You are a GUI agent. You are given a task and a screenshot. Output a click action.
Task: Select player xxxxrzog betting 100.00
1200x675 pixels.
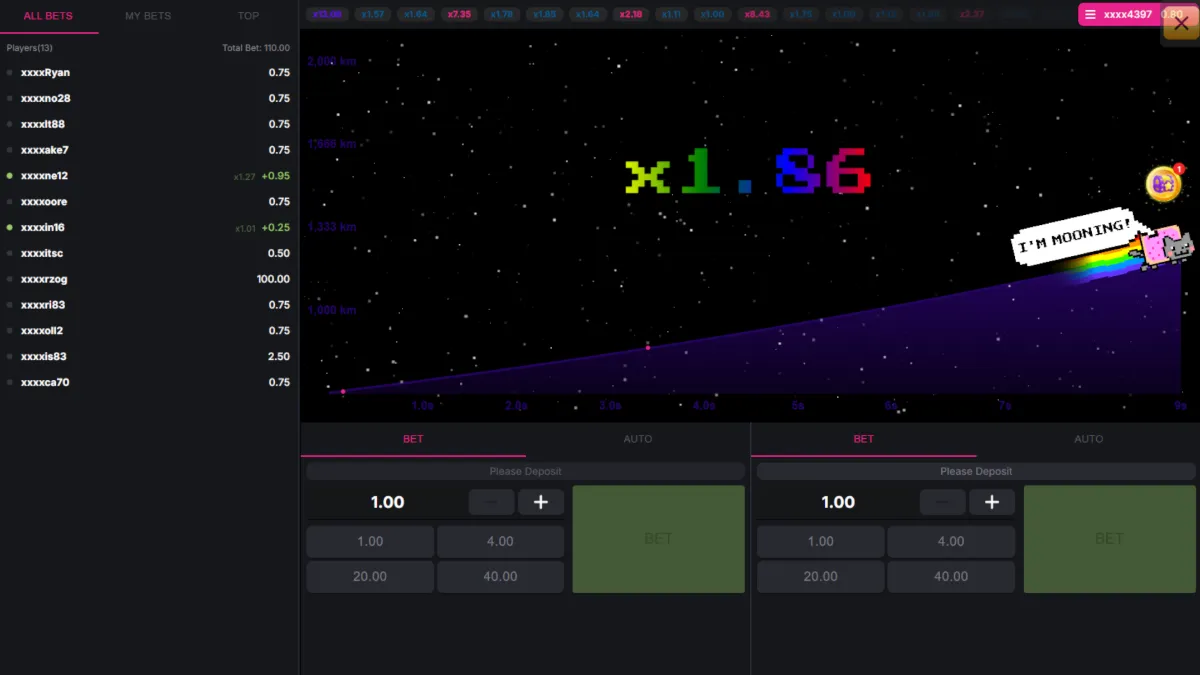(x=149, y=279)
